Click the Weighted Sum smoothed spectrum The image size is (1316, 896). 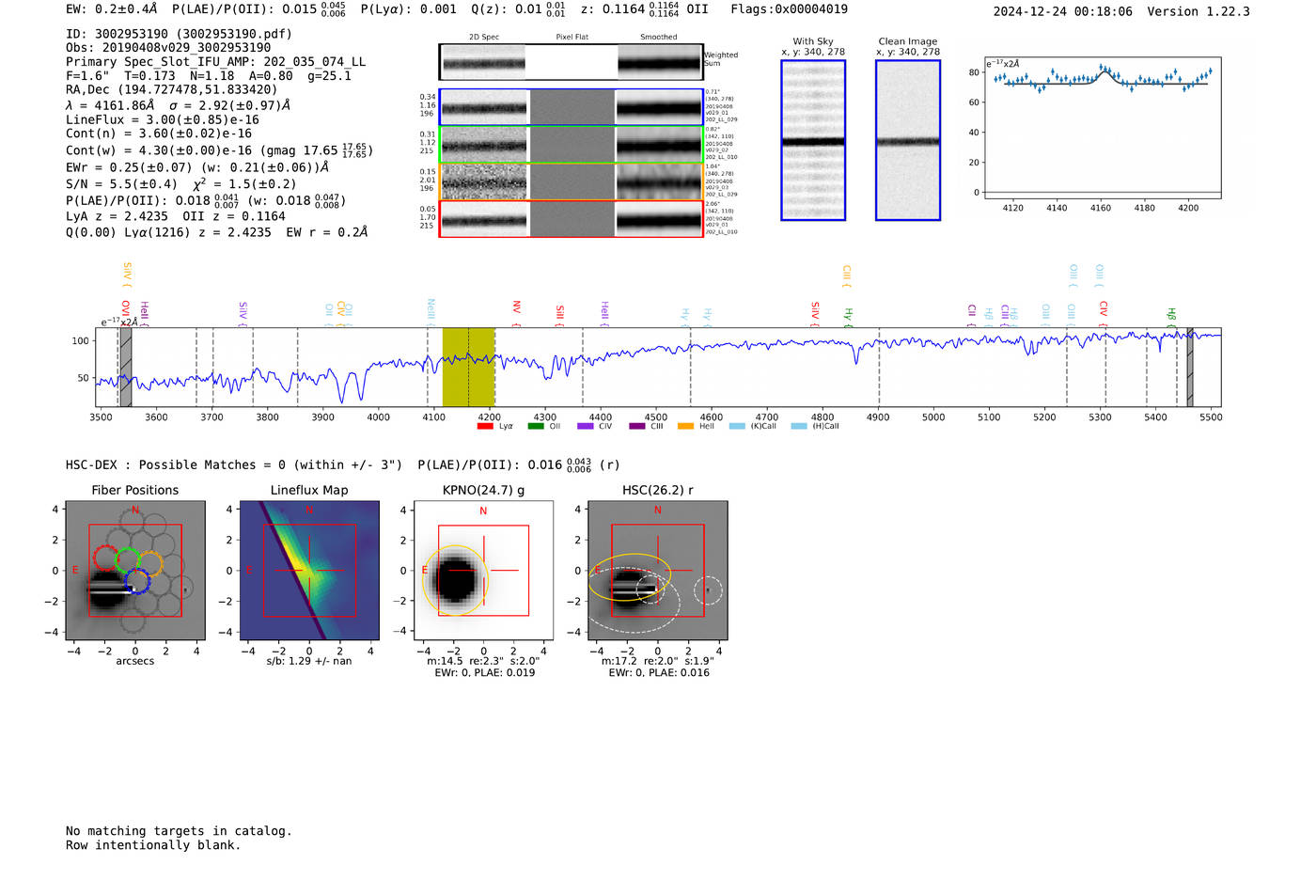click(x=659, y=62)
